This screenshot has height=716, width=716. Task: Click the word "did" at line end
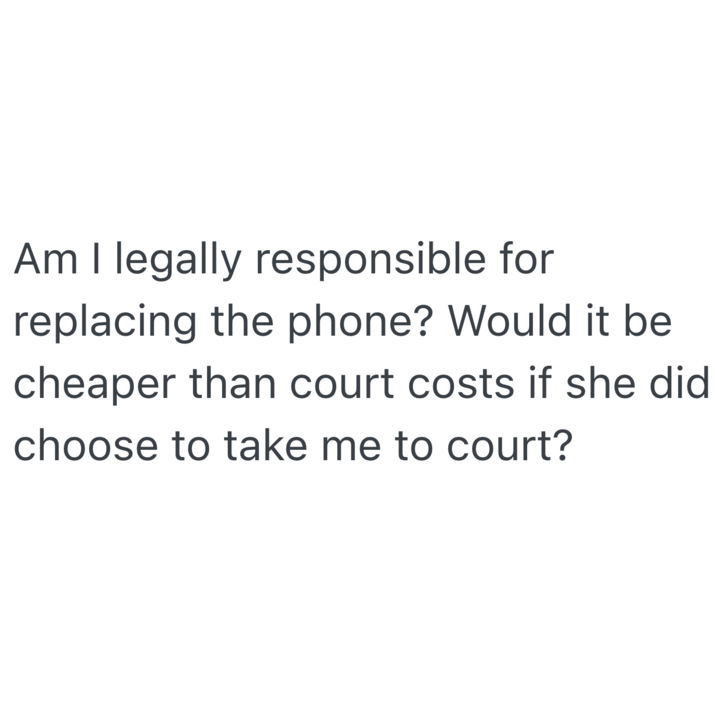[679, 382]
